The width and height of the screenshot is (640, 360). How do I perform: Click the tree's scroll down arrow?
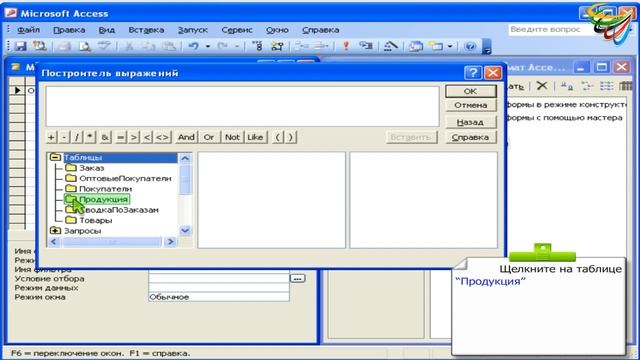point(185,231)
